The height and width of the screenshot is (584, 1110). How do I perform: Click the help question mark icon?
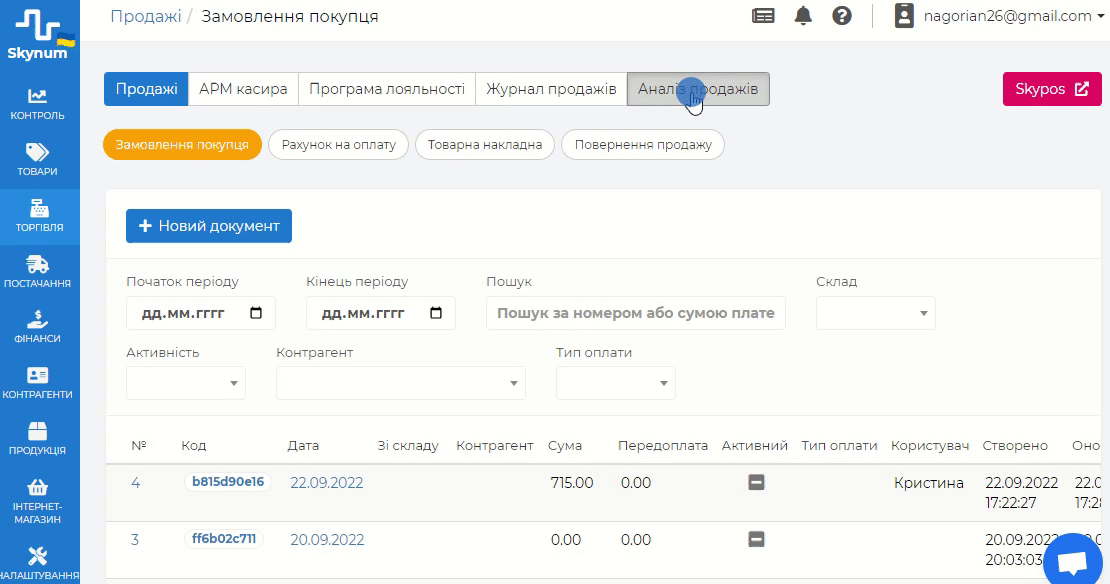[x=842, y=16]
